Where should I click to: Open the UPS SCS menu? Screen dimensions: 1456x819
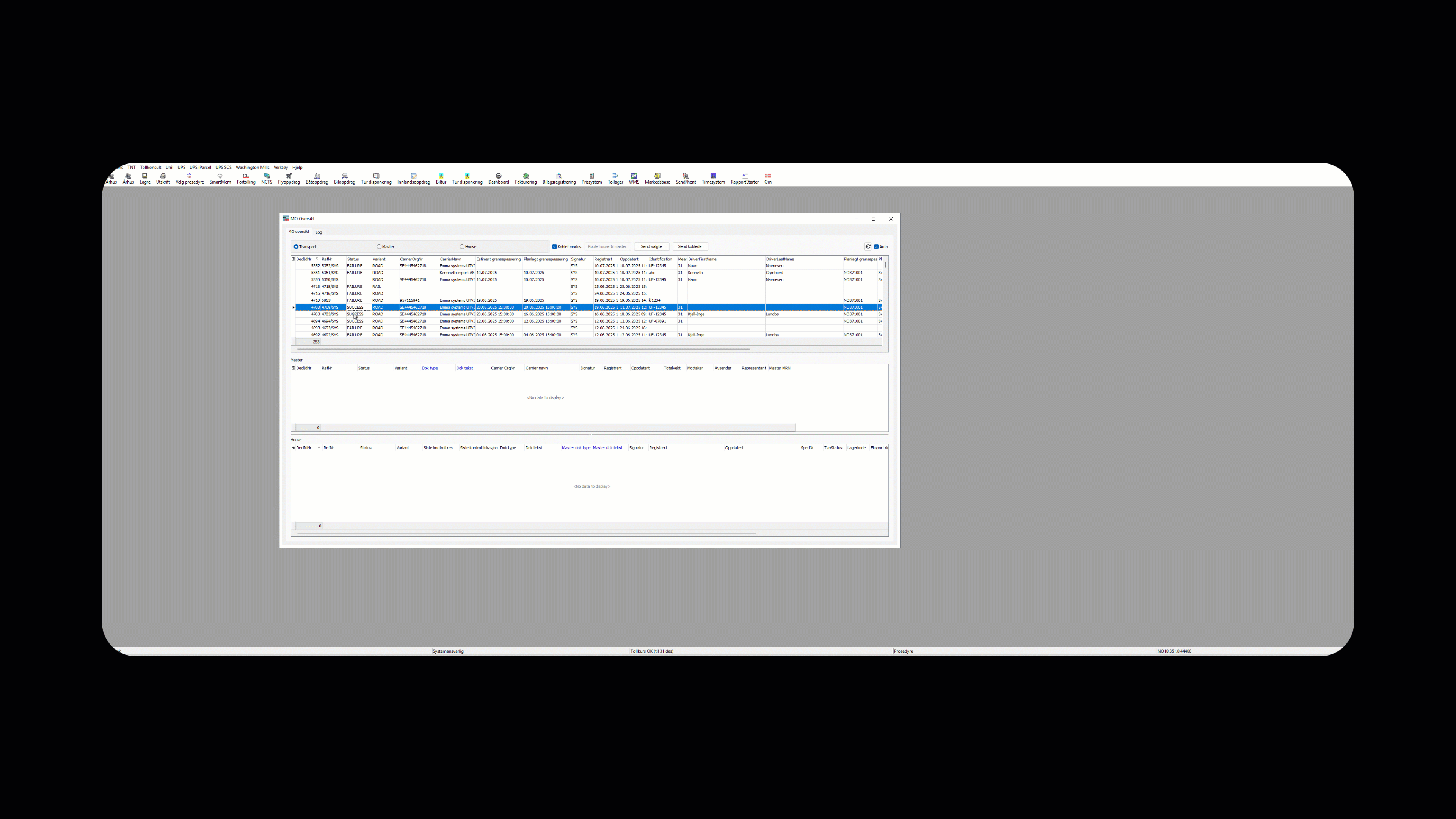point(223,167)
